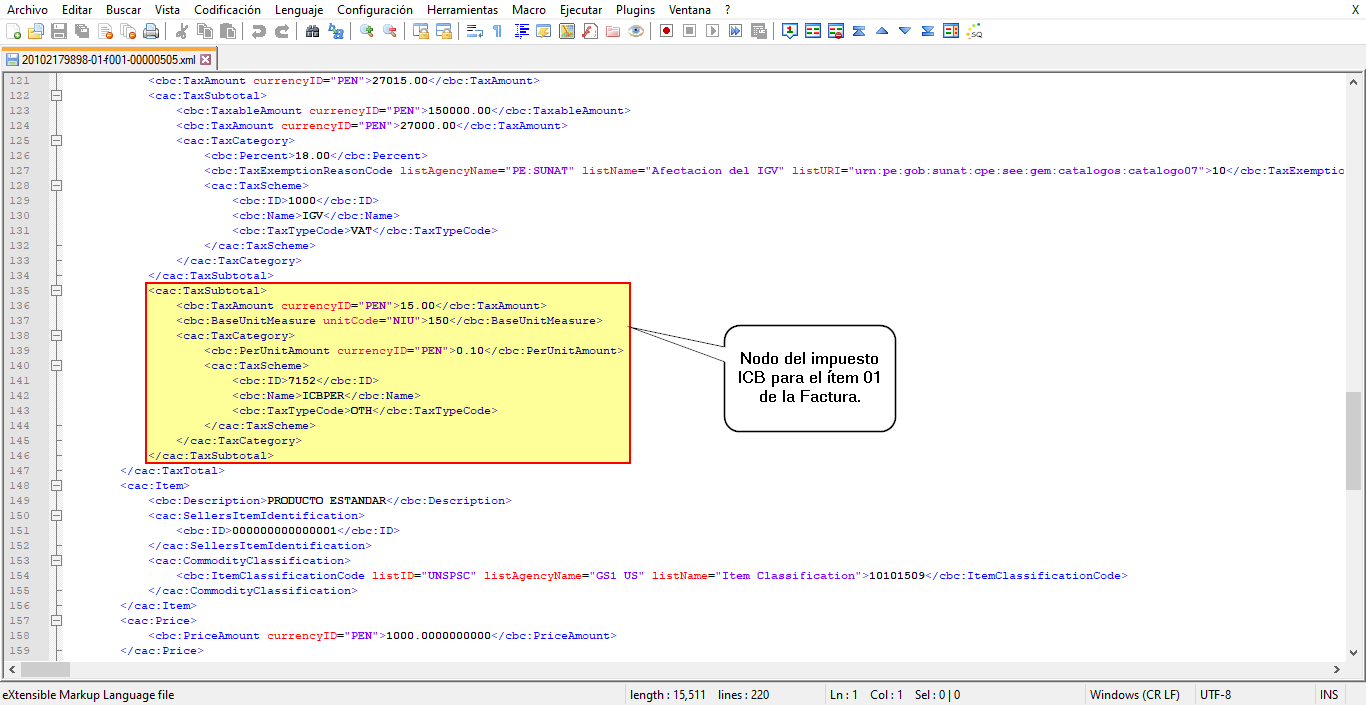
Task: Redo the last undone action
Action: point(282,31)
